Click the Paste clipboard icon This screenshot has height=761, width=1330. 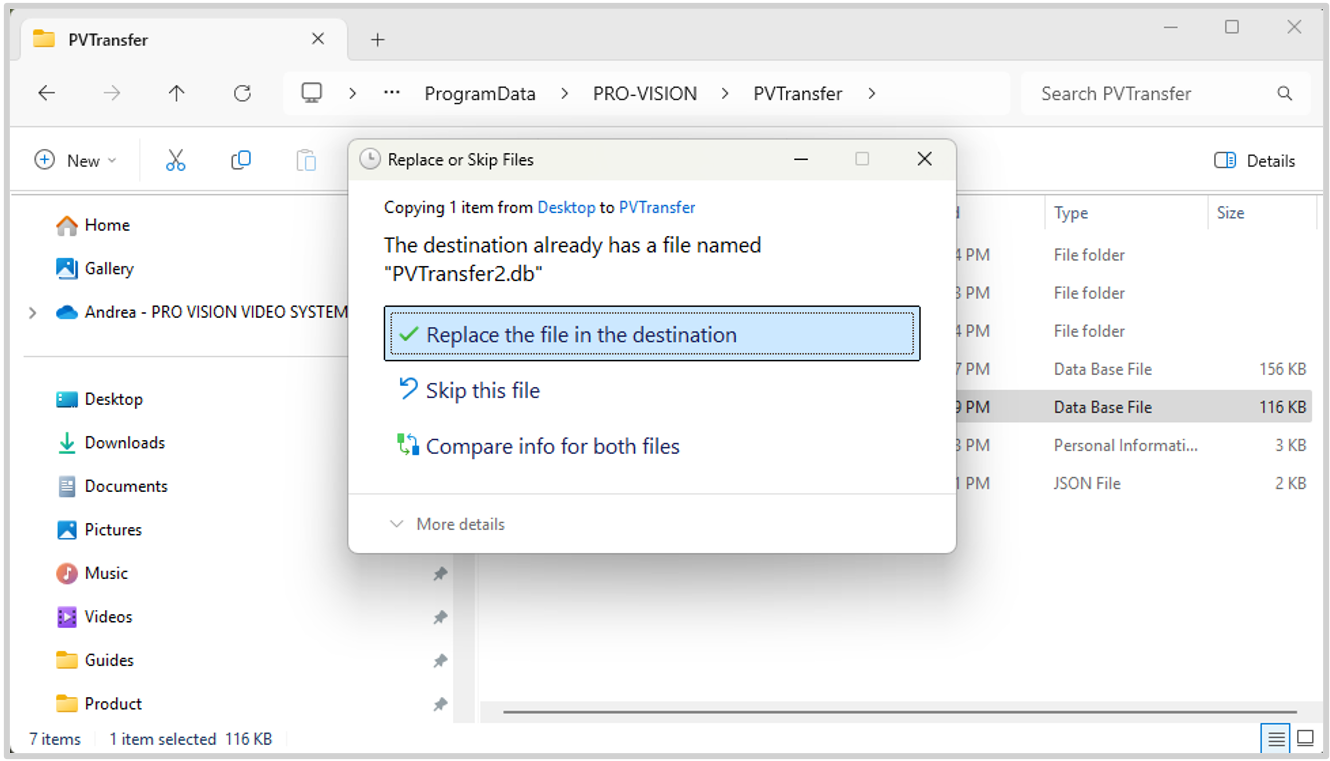(x=306, y=160)
